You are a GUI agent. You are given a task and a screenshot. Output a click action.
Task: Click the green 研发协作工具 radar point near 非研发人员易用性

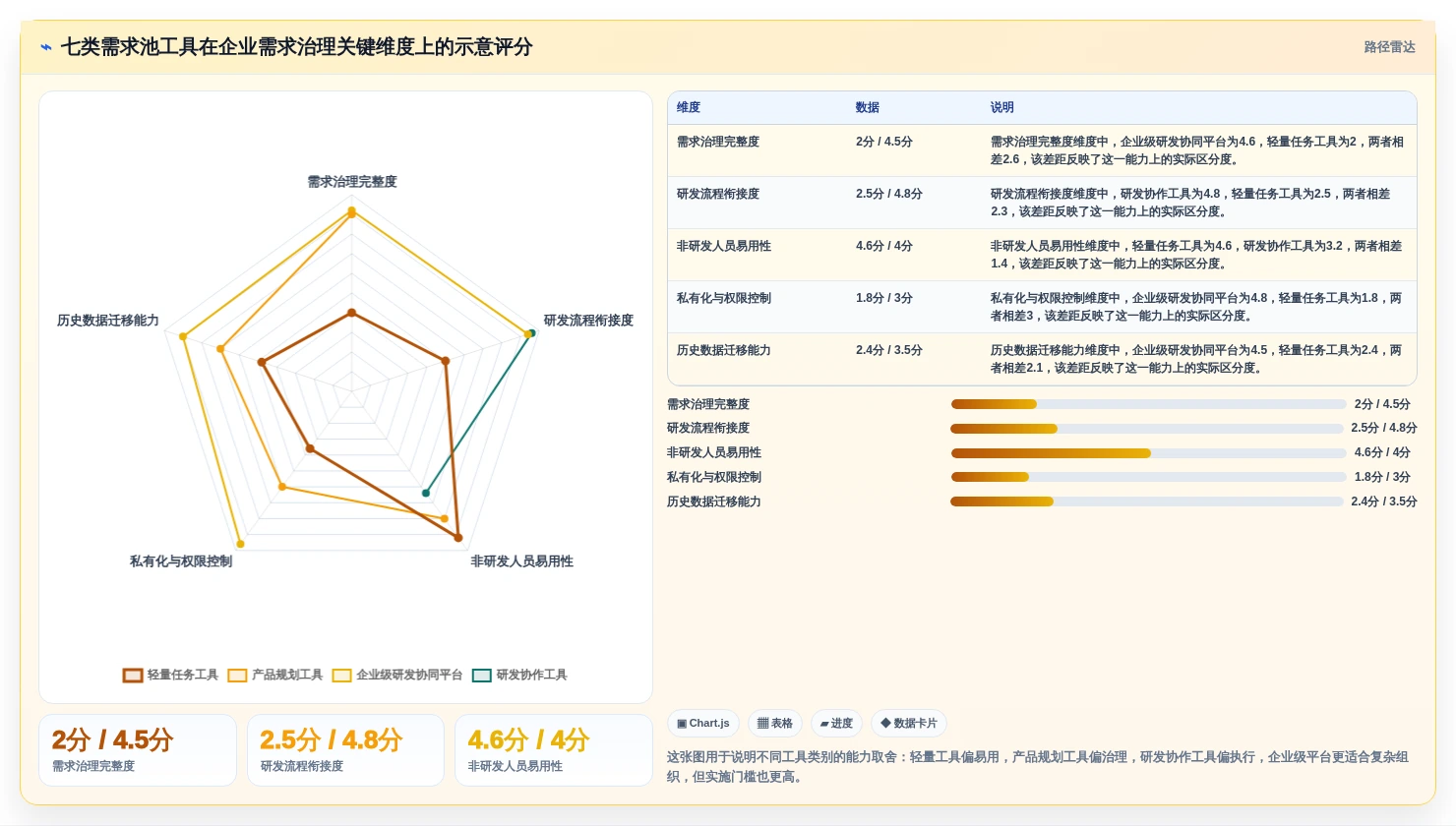click(426, 493)
